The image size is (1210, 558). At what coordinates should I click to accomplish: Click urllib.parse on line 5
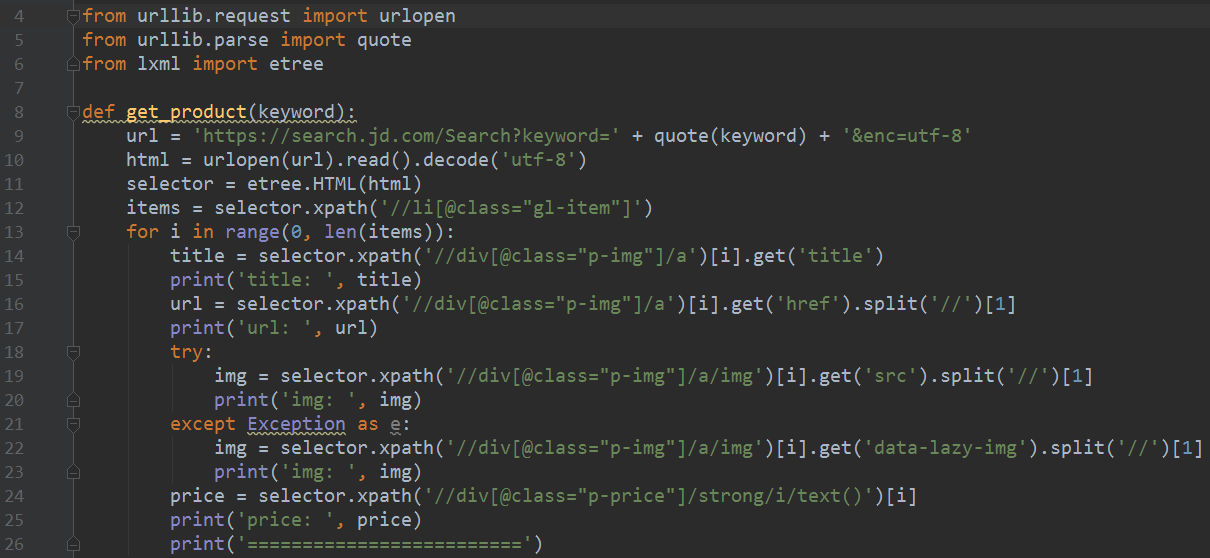pos(204,40)
